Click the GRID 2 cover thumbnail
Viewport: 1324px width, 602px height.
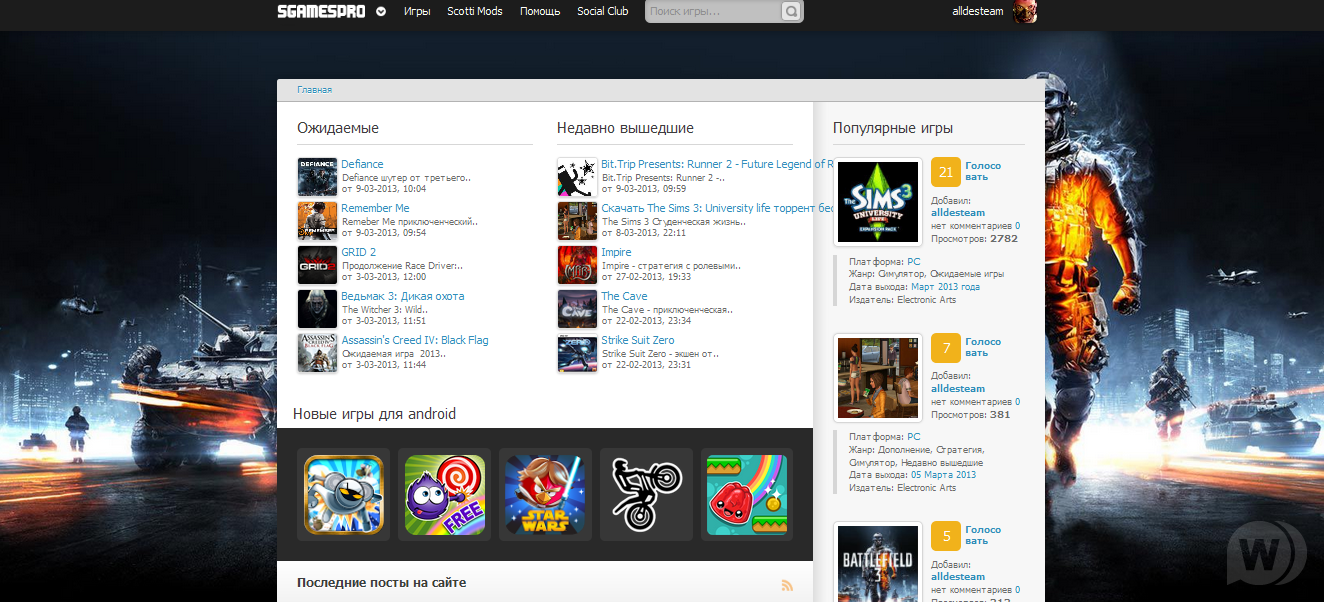click(317, 265)
